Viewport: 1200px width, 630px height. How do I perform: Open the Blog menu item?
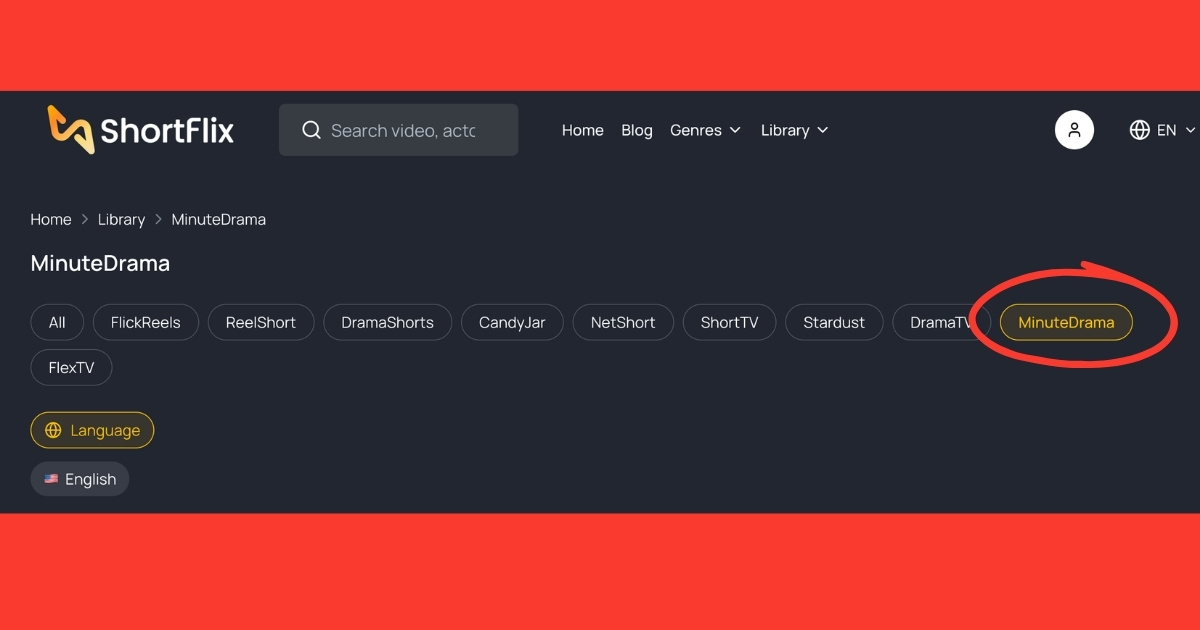637,130
